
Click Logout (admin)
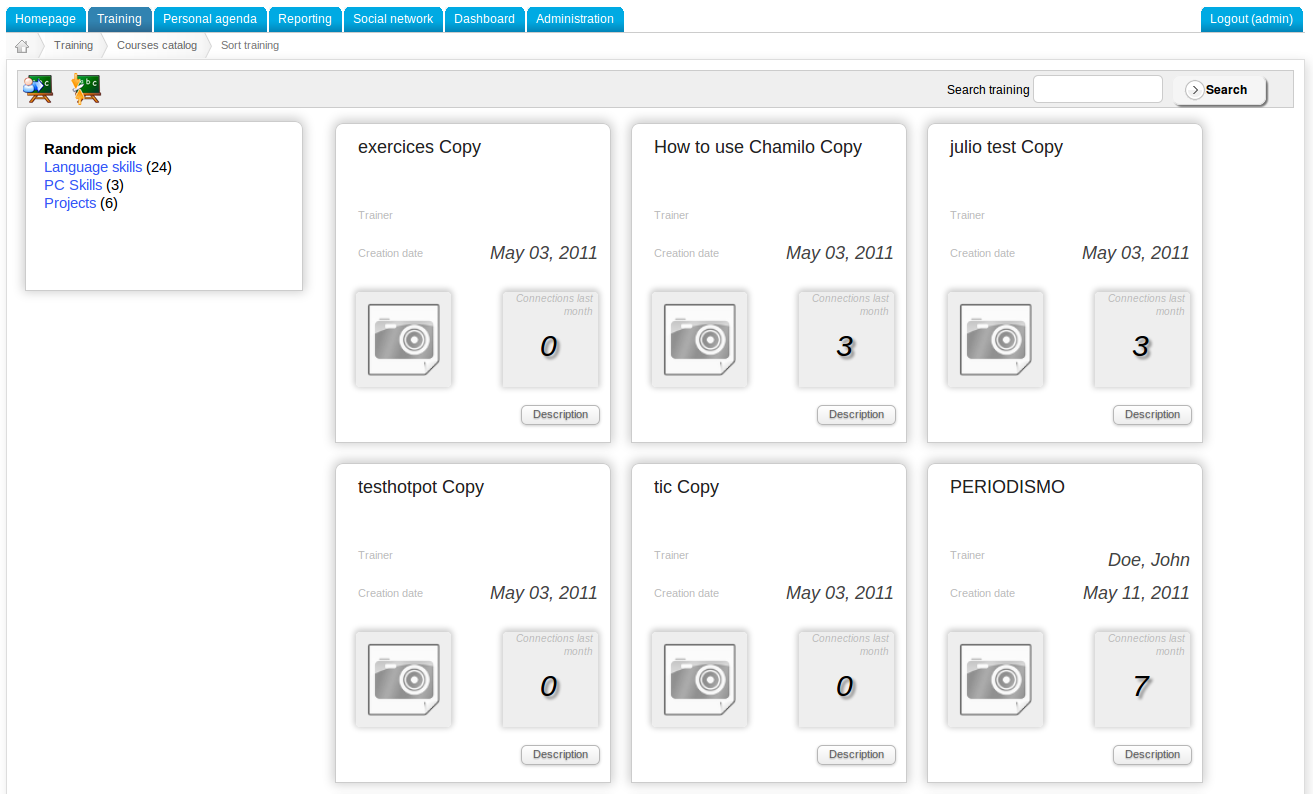(1251, 19)
